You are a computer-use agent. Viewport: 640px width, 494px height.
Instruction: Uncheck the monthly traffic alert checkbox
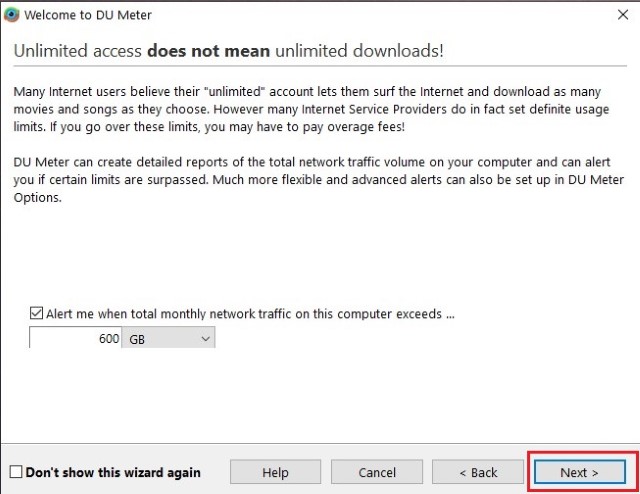(x=36, y=313)
